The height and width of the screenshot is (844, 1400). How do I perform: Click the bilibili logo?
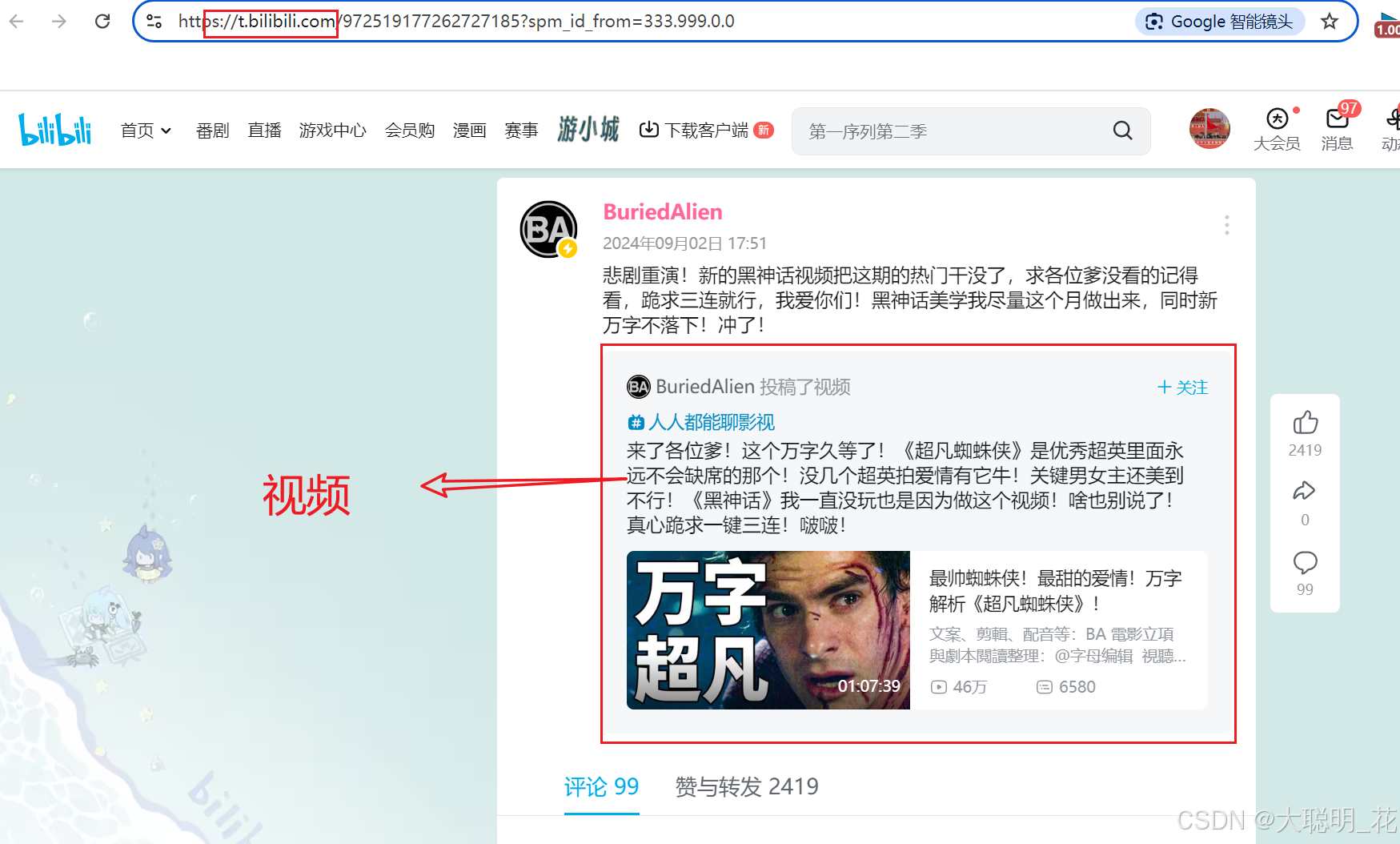point(54,130)
